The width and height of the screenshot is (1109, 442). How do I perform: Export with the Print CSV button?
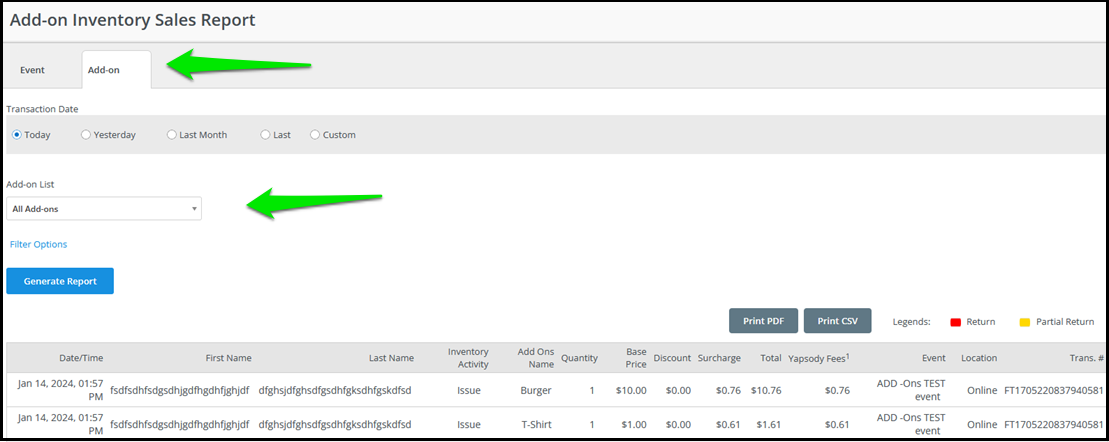837,321
